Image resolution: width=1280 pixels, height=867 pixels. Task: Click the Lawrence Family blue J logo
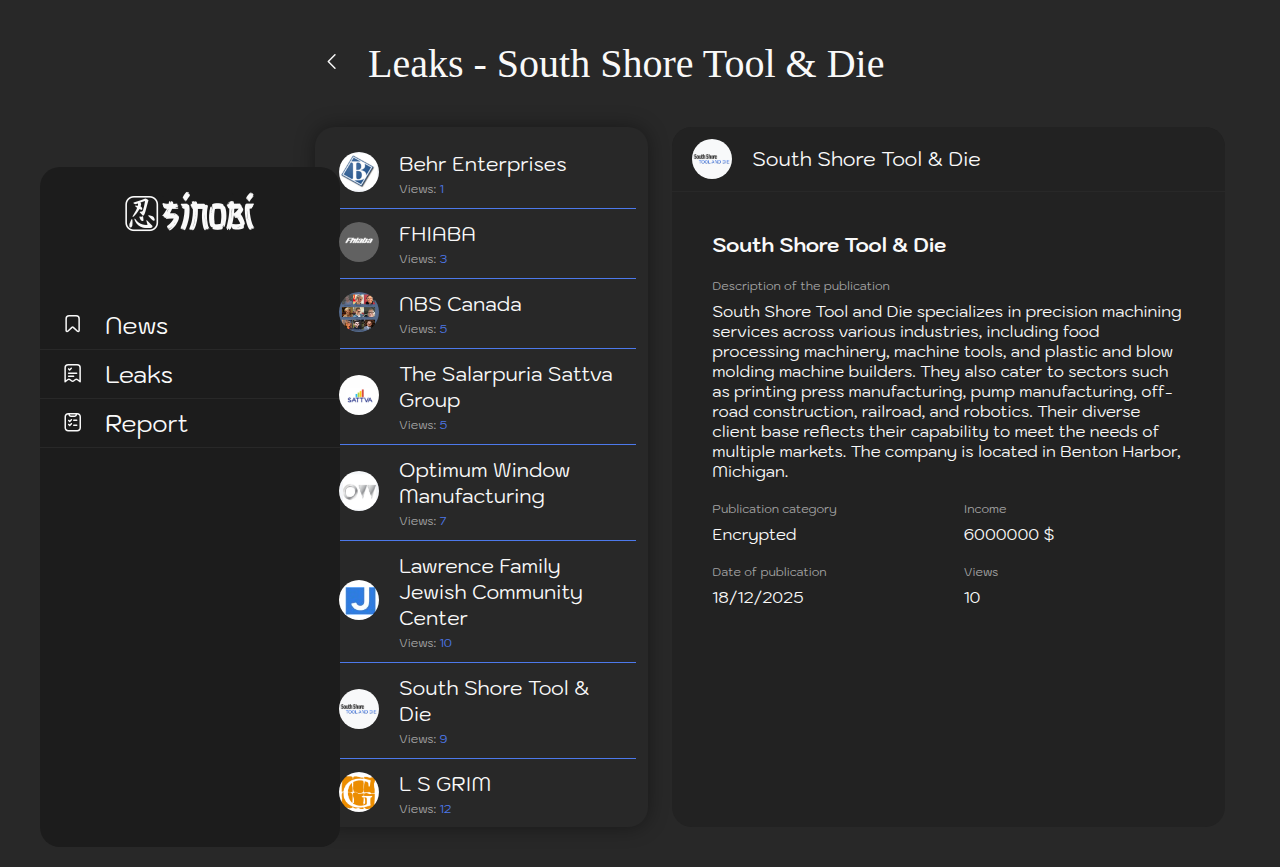[x=359, y=600]
